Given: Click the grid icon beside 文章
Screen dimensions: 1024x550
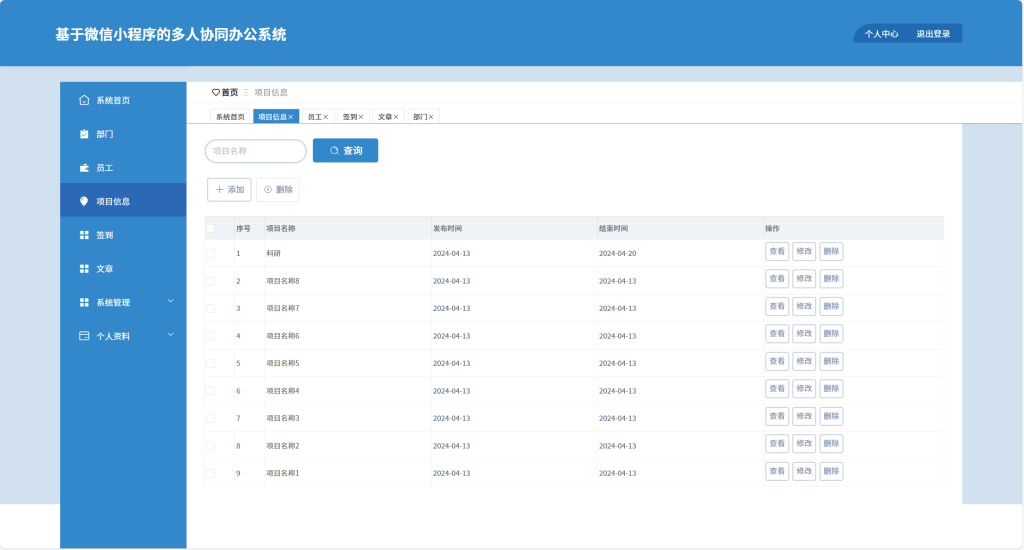Looking at the screenshot, I should coord(84,268).
